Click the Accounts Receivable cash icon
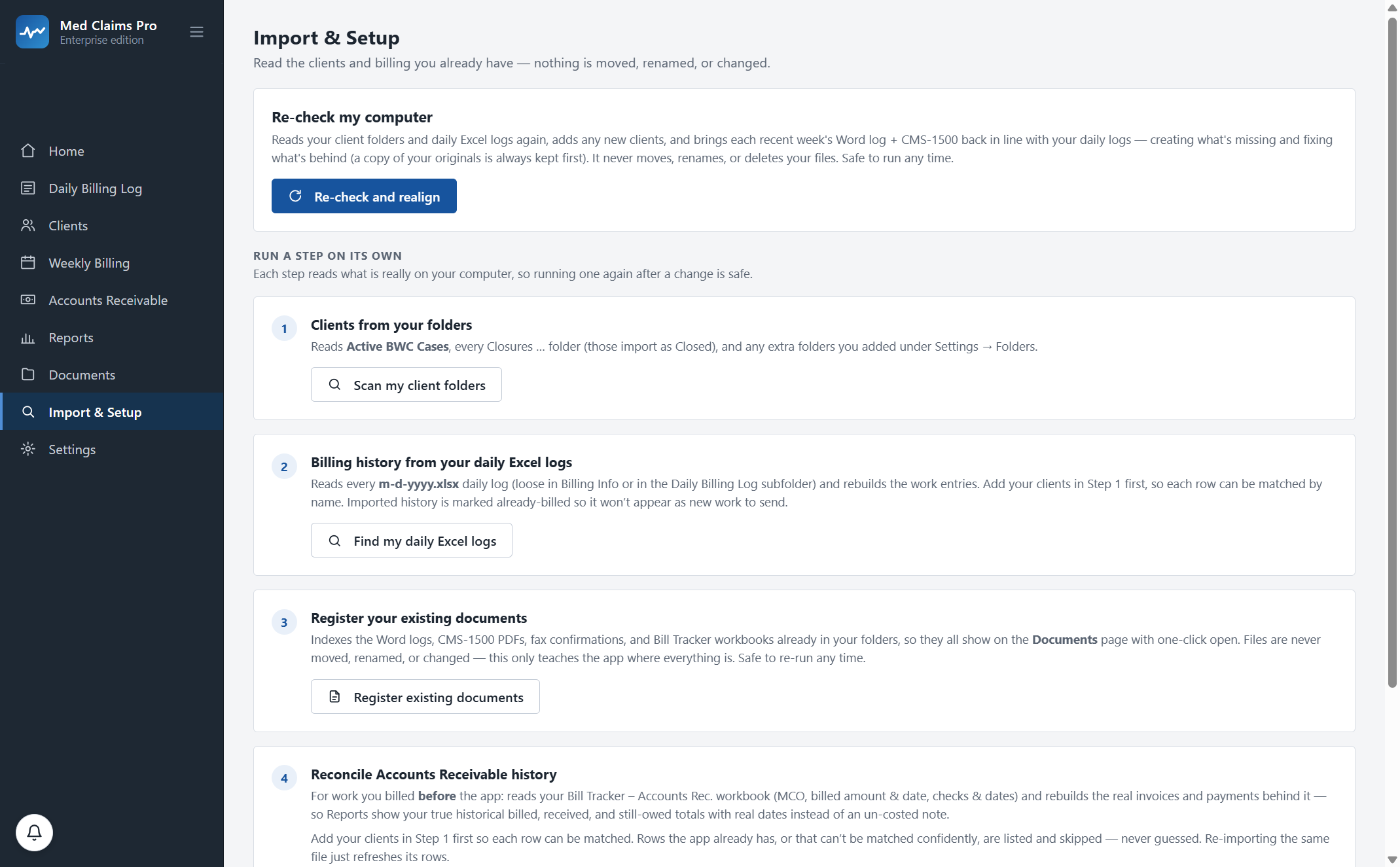Image resolution: width=1400 pixels, height=867 pixels. point(27,300)
